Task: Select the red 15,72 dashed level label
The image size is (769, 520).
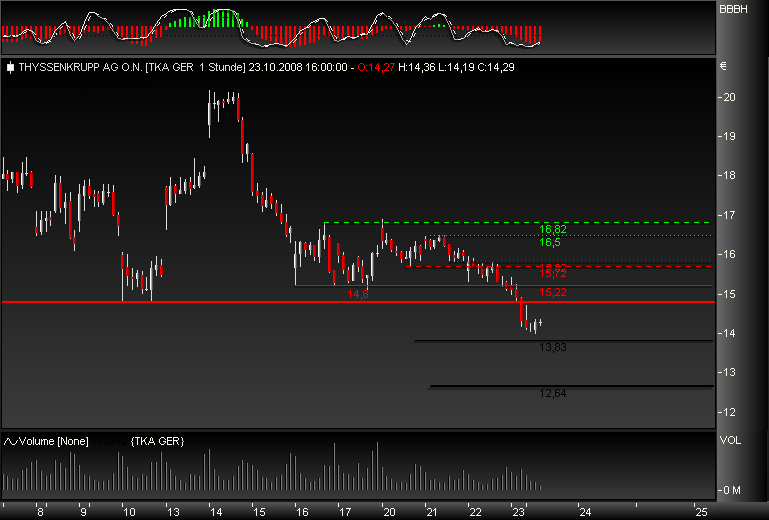Action: (552, 272)
